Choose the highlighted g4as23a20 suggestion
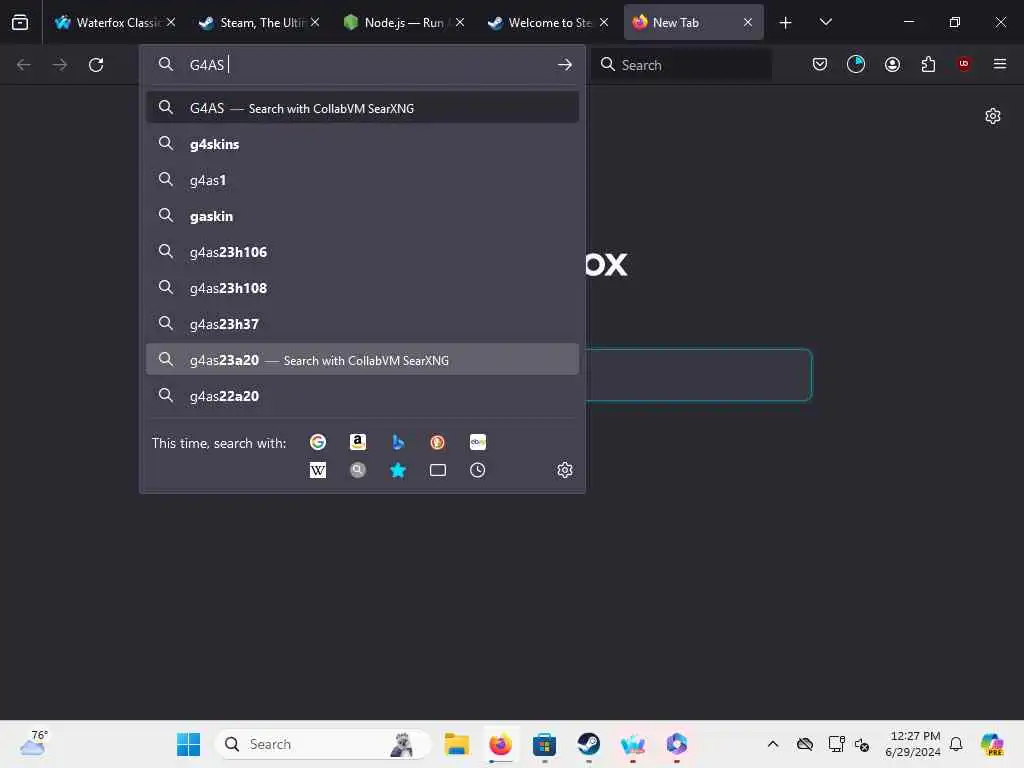 [x=362, y=359]
